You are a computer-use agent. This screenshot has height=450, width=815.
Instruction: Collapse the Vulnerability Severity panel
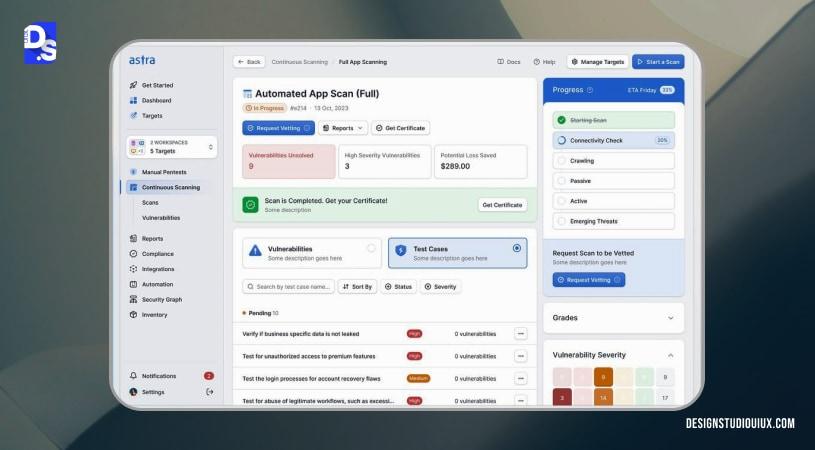point(671,355)
